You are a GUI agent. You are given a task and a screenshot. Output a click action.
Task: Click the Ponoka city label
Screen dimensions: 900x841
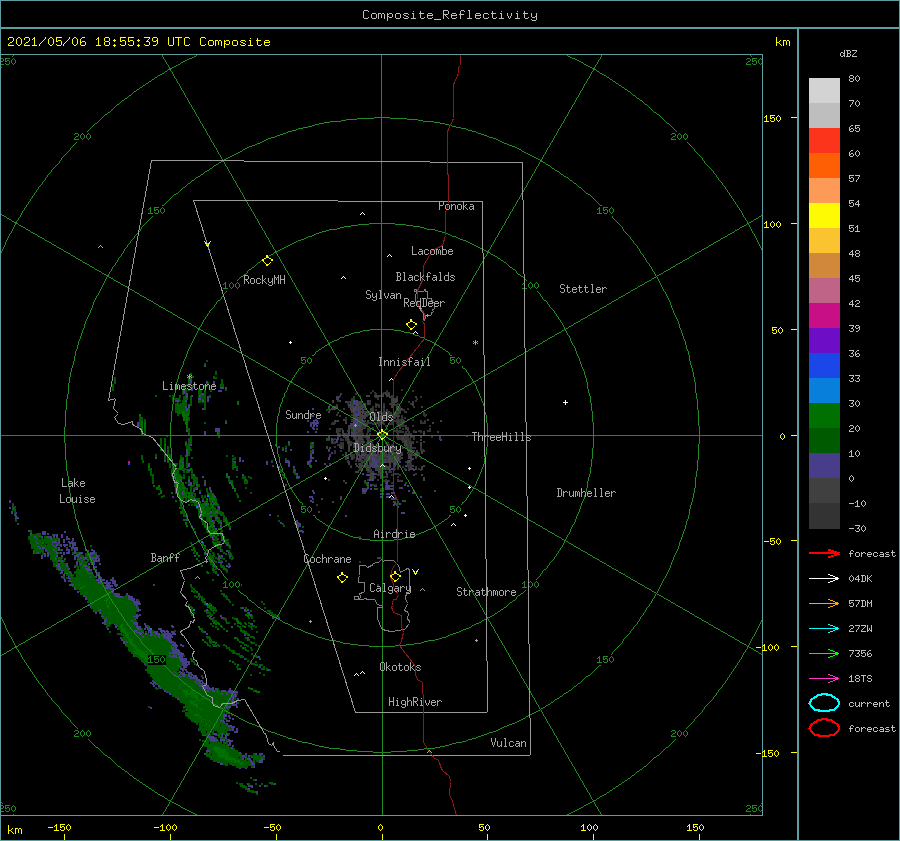click(x=456, y=206)
